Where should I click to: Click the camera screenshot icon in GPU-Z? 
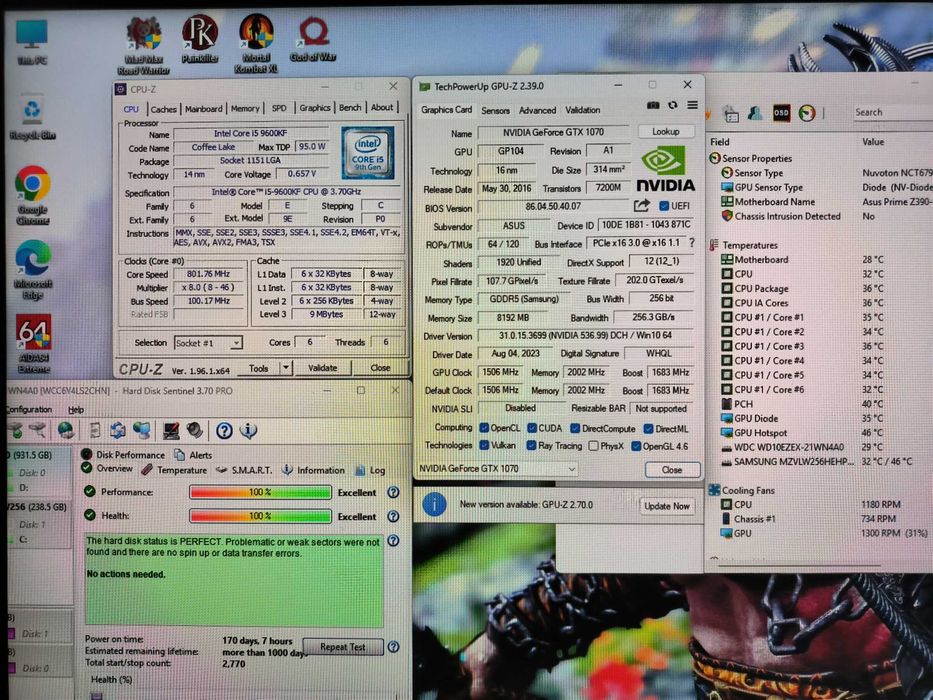653,105
